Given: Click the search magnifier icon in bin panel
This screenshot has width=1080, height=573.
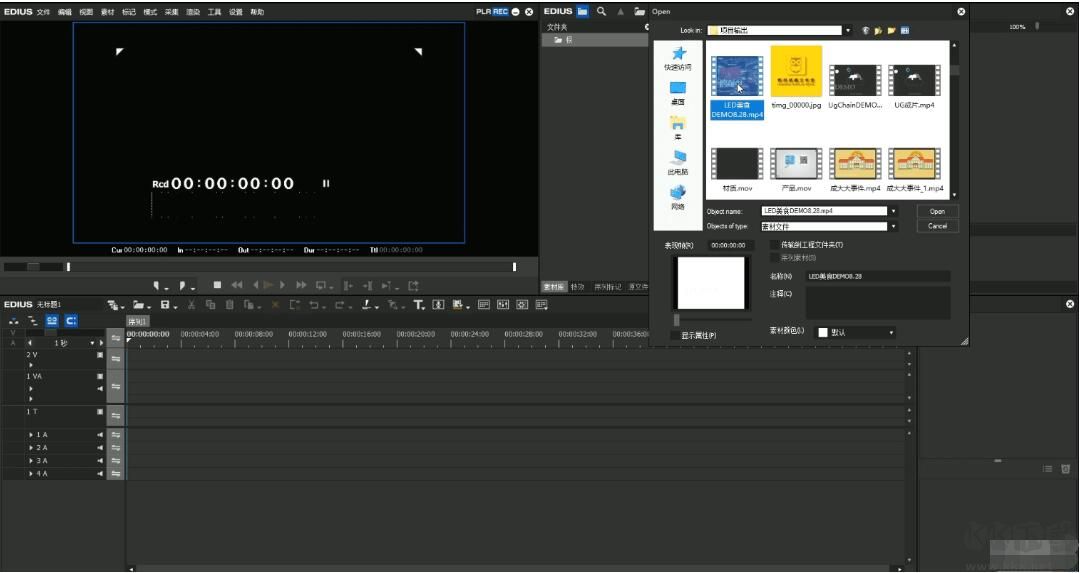Looking at the screenshot, I should [x=601, y=12].
